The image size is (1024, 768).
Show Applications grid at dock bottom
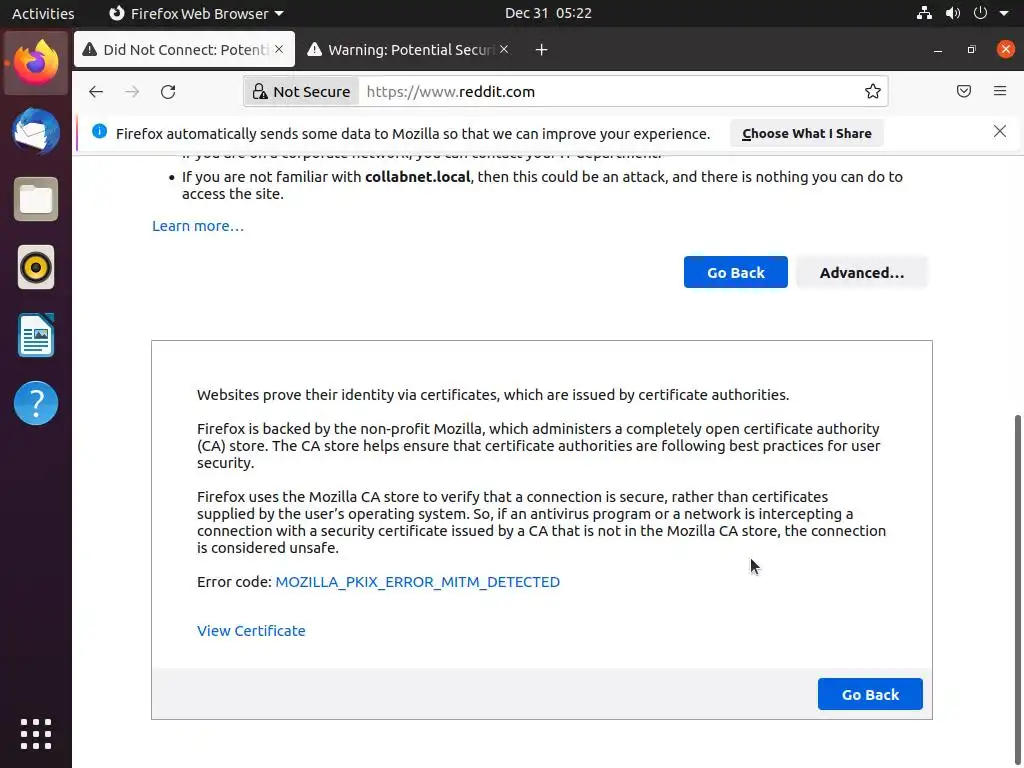(36, 734)
